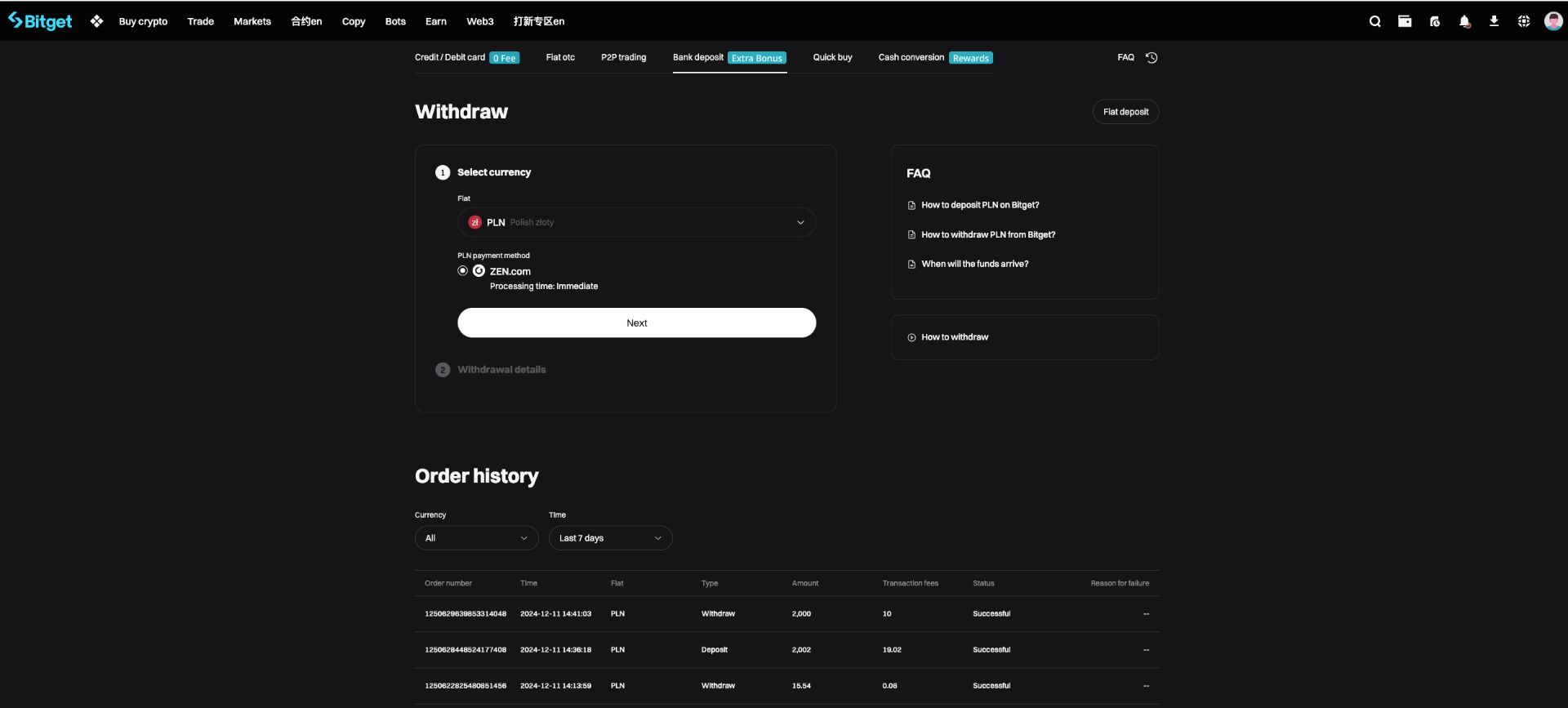Switch to the P2P trading tab
1568x708 pixels.
(x=623, y=57)
